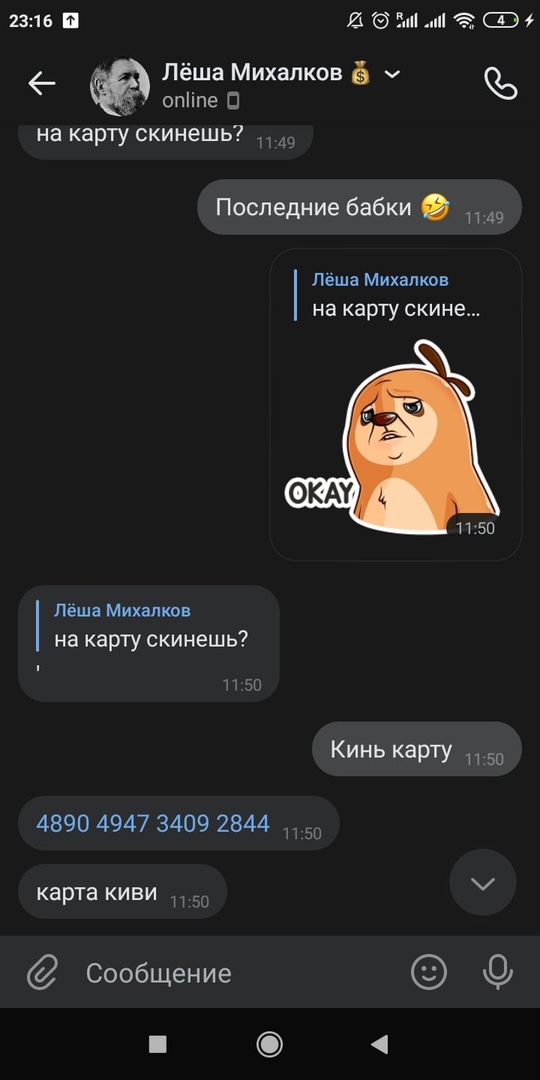The height and width of the screenshot is (1080, 540).
Task: Start a voice call with the phone icon
Action: click(501, 83)
